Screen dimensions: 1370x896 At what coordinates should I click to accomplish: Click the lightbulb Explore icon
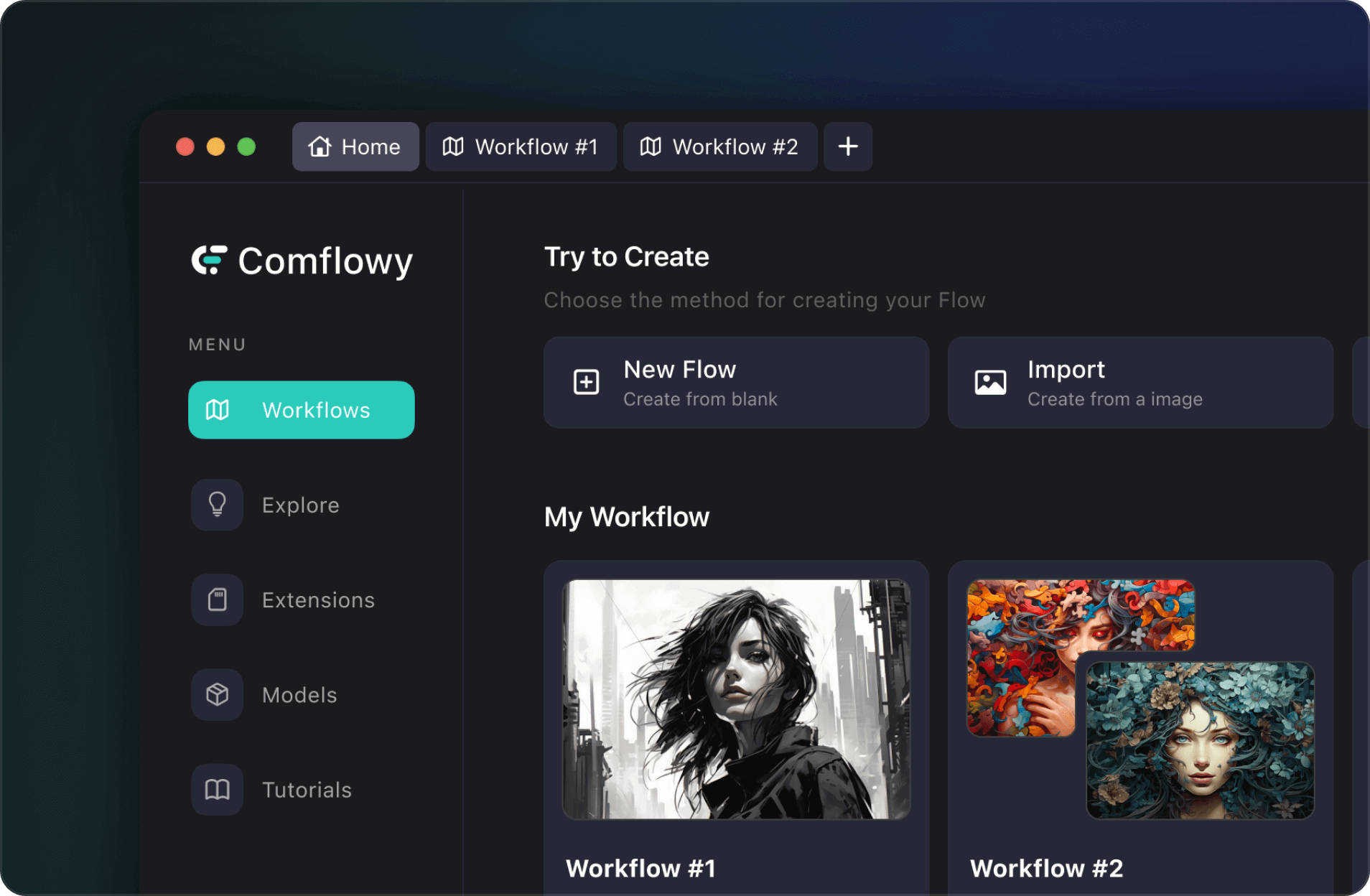tap(217, 505)
